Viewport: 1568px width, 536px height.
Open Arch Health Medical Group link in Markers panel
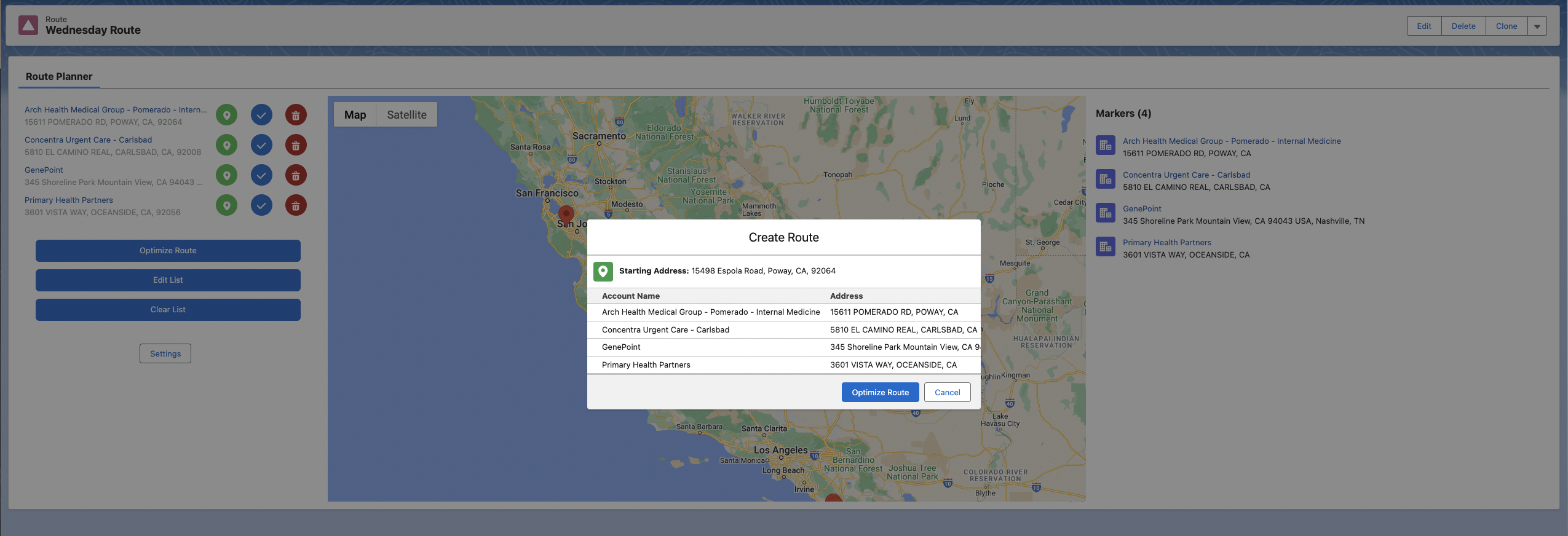[1232, 141]
